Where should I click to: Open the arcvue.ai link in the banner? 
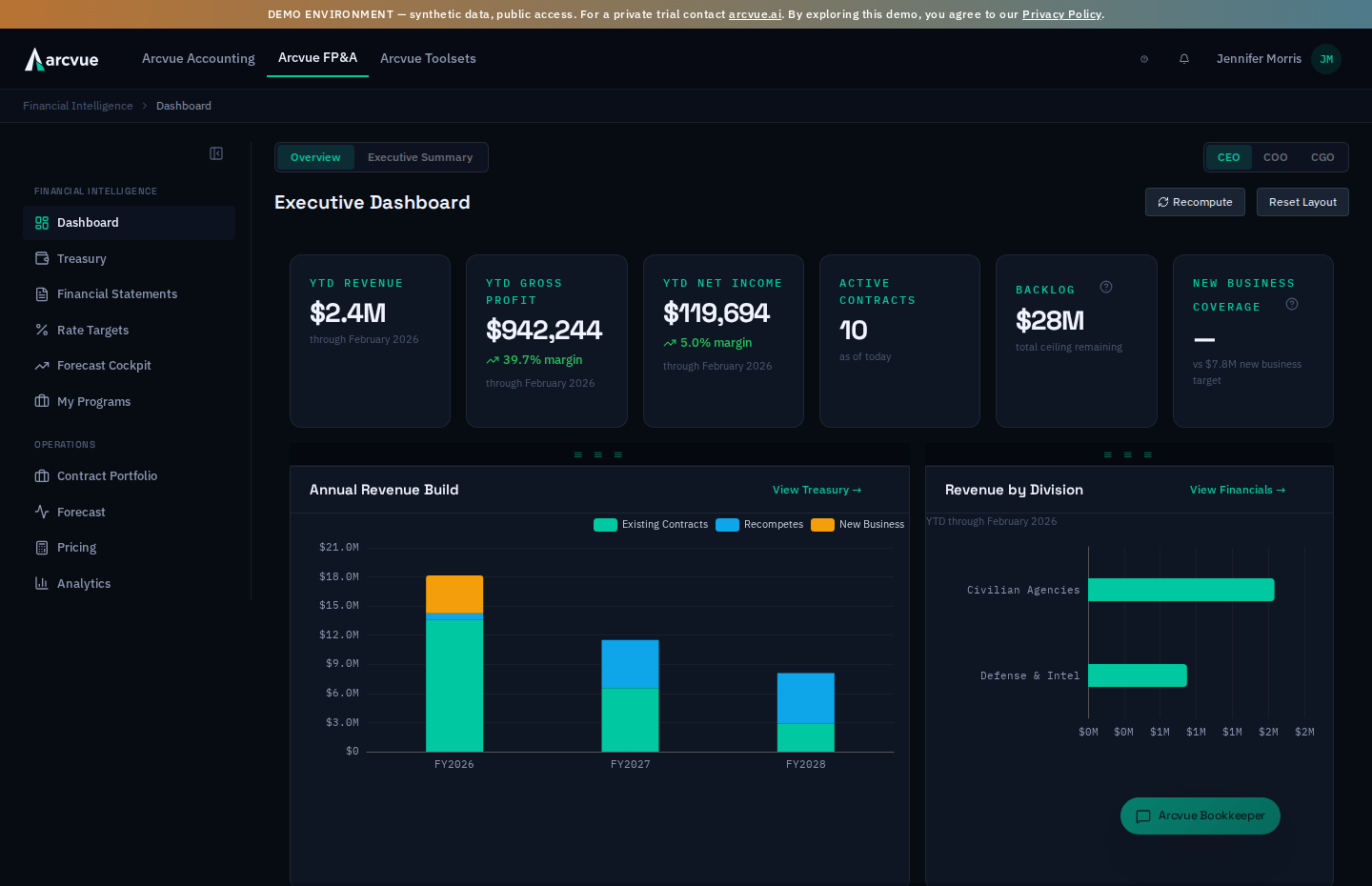755,14
